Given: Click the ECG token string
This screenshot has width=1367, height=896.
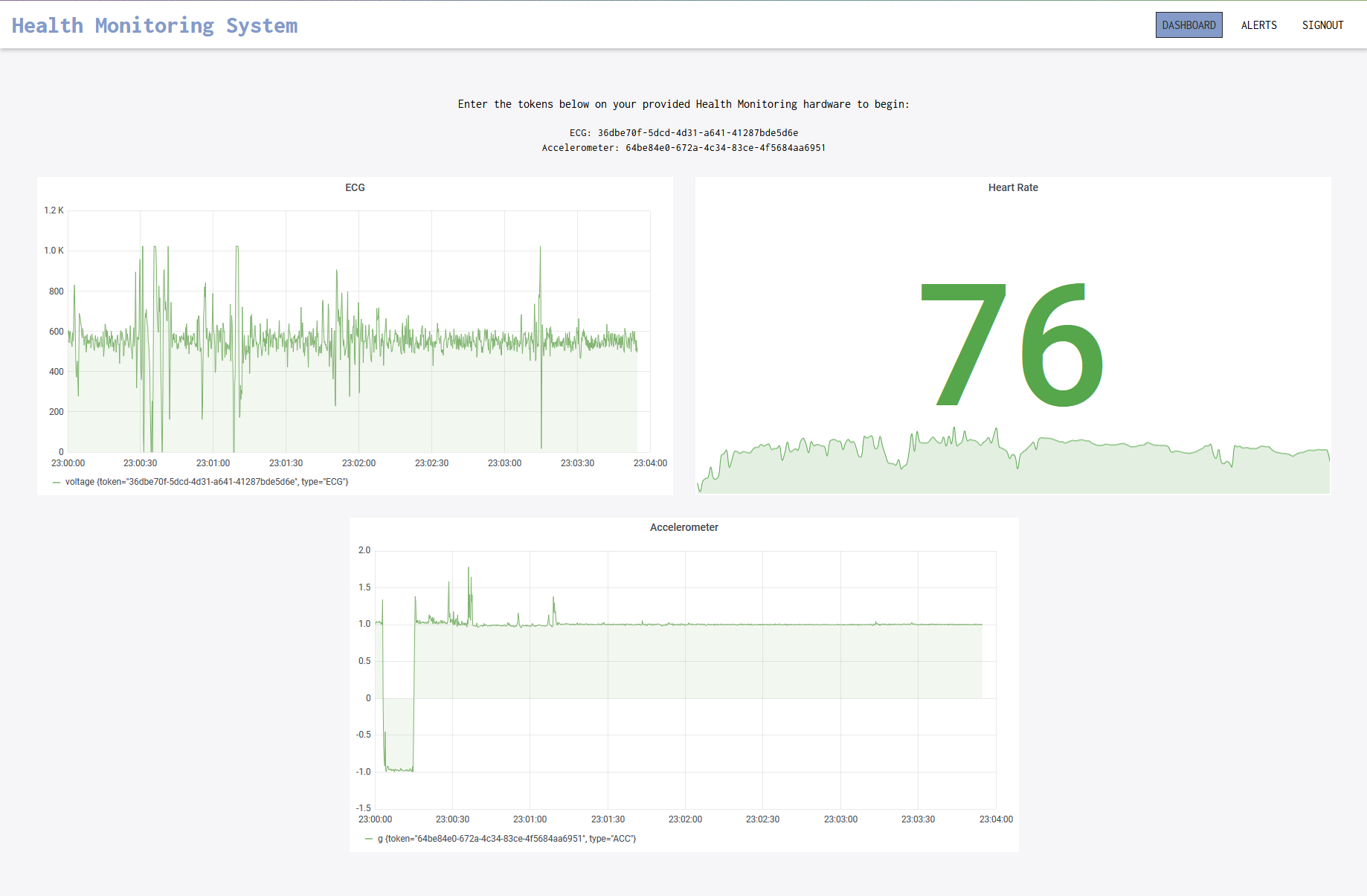Looking at the screenshot, I should click(x=697, y=133).
